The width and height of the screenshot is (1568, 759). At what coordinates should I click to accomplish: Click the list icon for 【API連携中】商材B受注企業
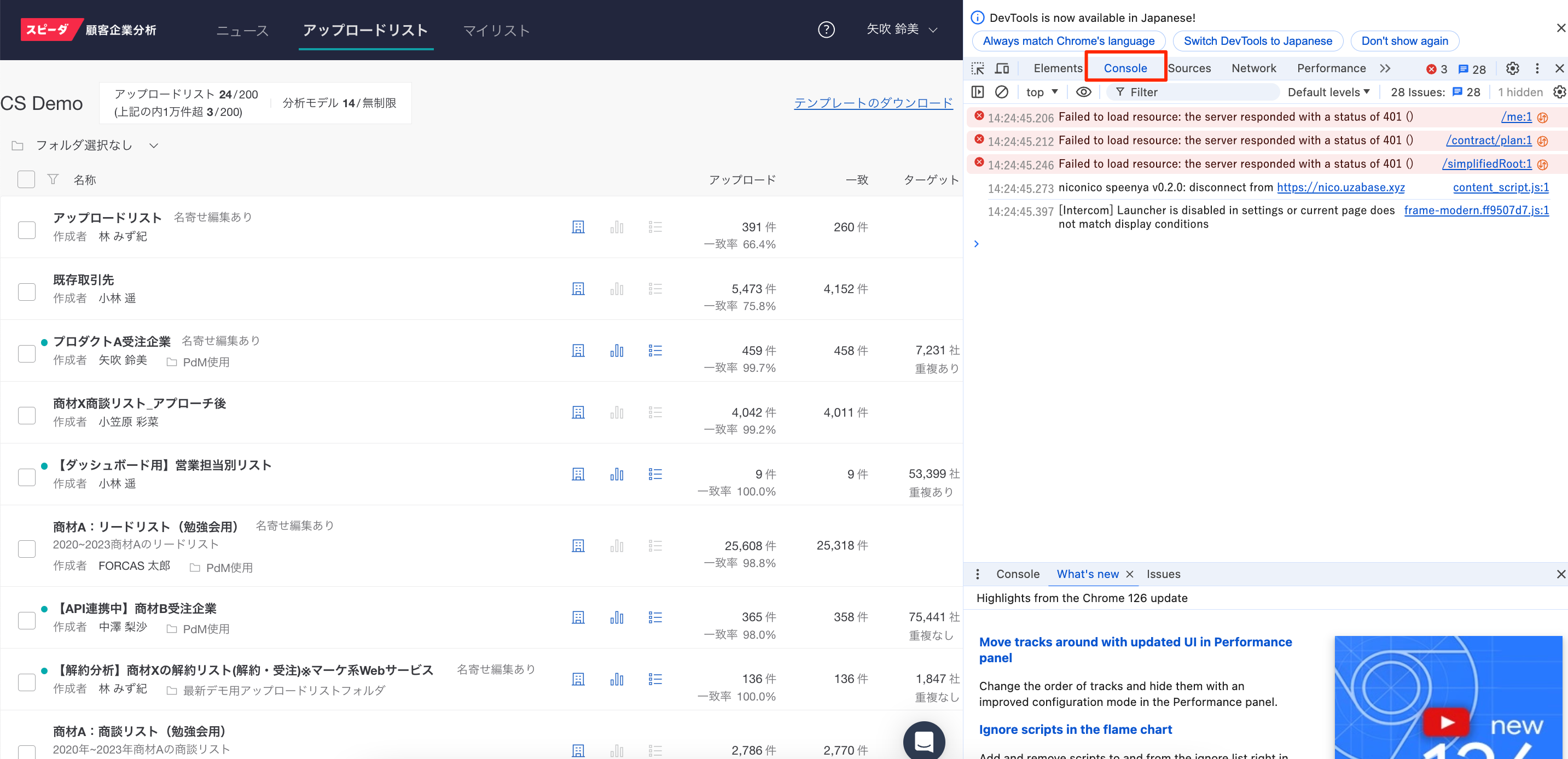pyautogui.click(x=655, y=617)
